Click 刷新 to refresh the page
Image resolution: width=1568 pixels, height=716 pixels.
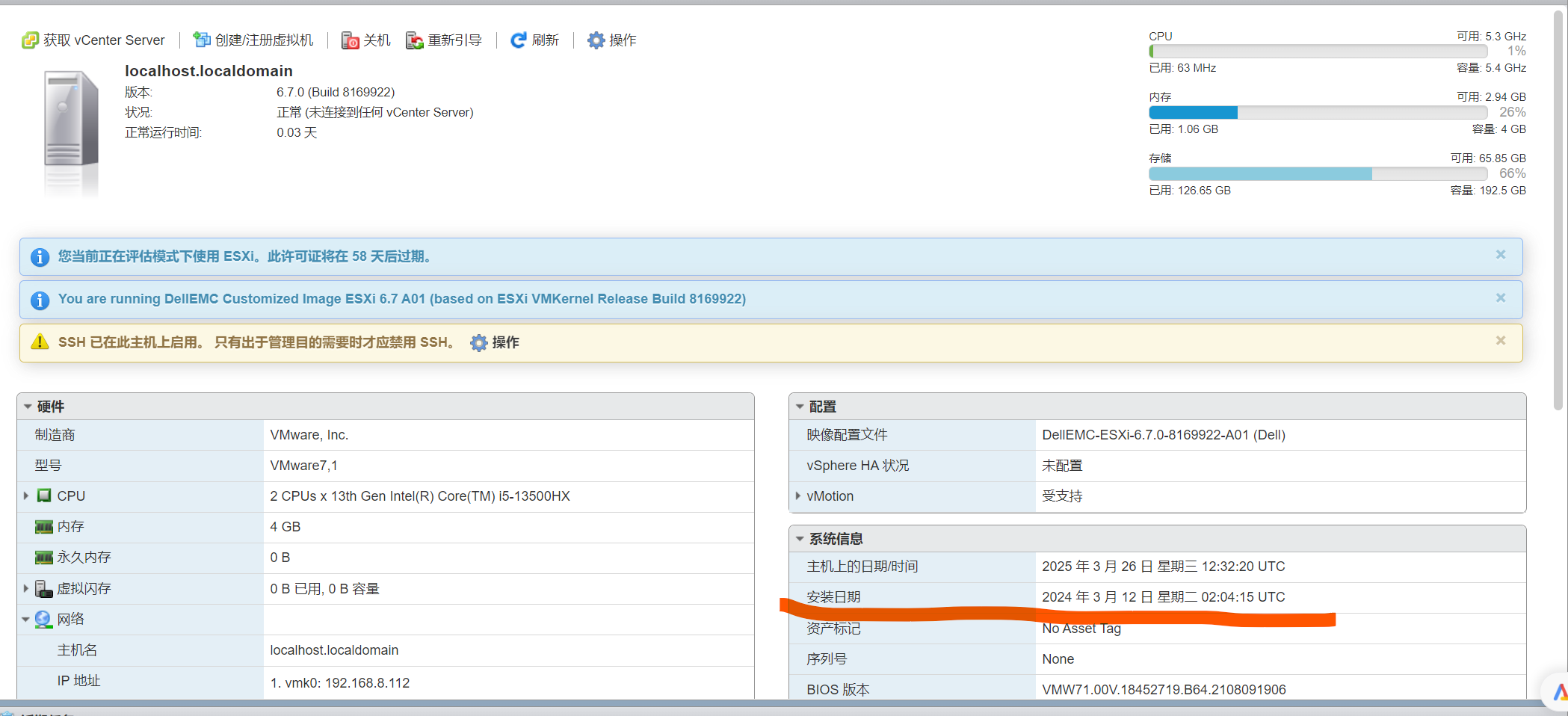click(x=534, y=40)
